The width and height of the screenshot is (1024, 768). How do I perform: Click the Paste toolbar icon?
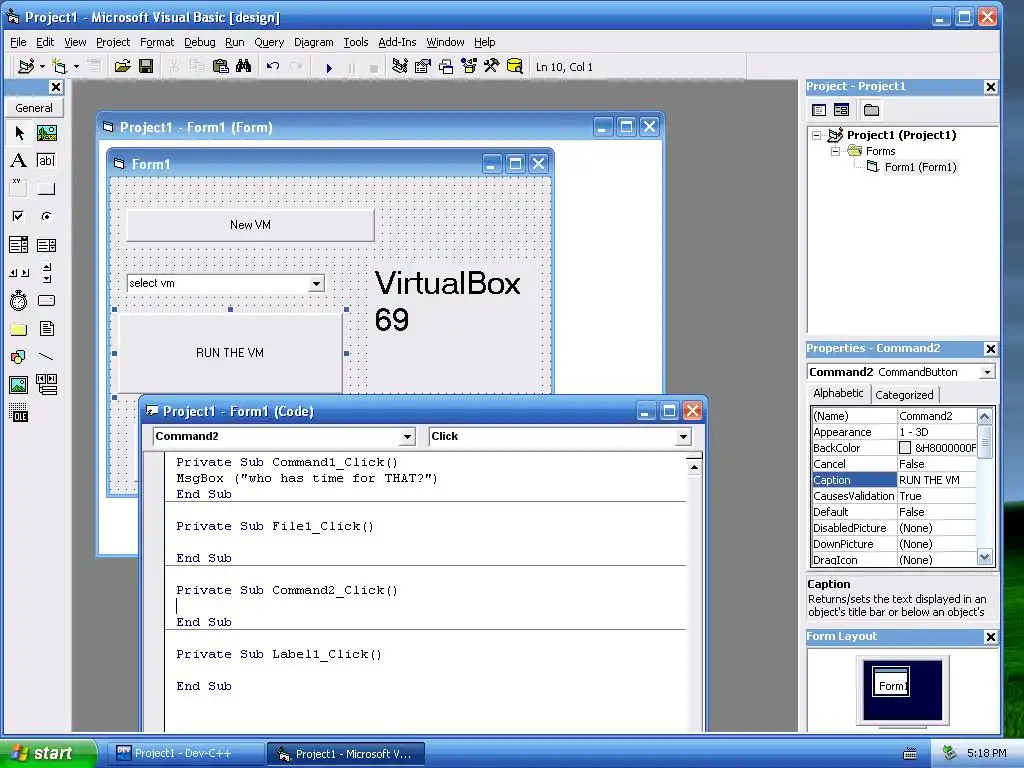pos(221,66)
